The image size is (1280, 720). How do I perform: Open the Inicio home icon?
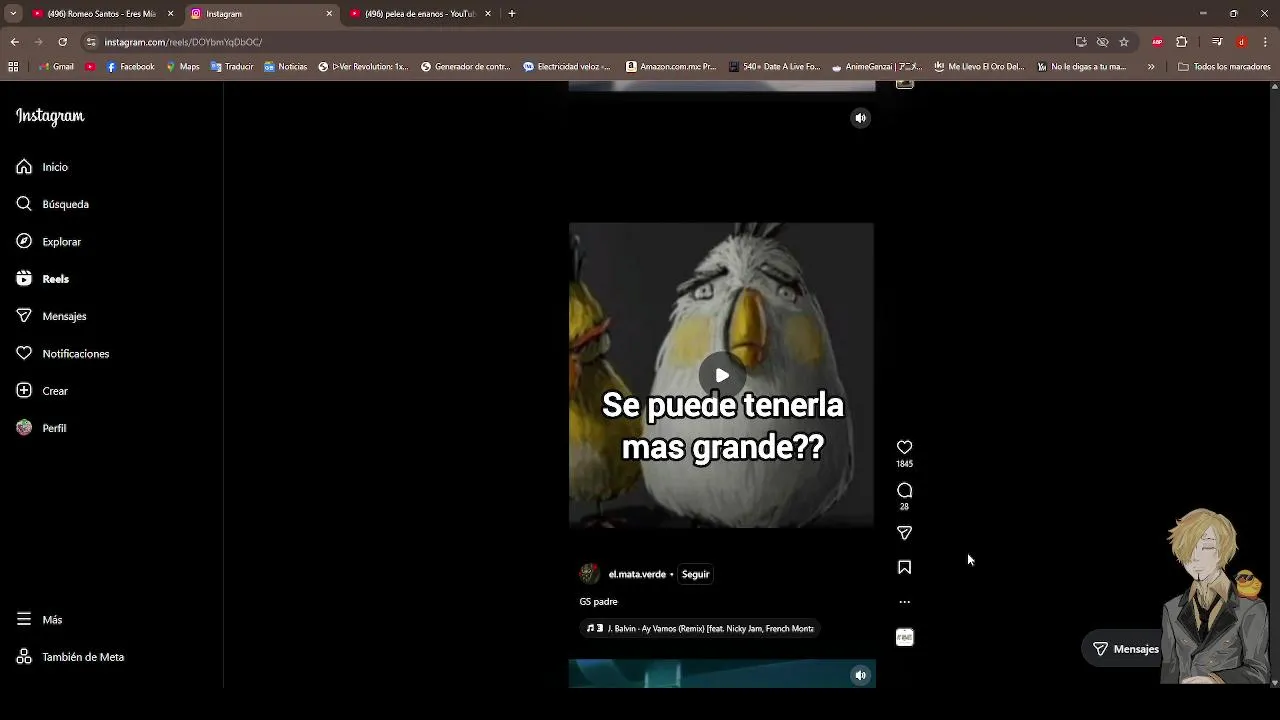(24, 167)
